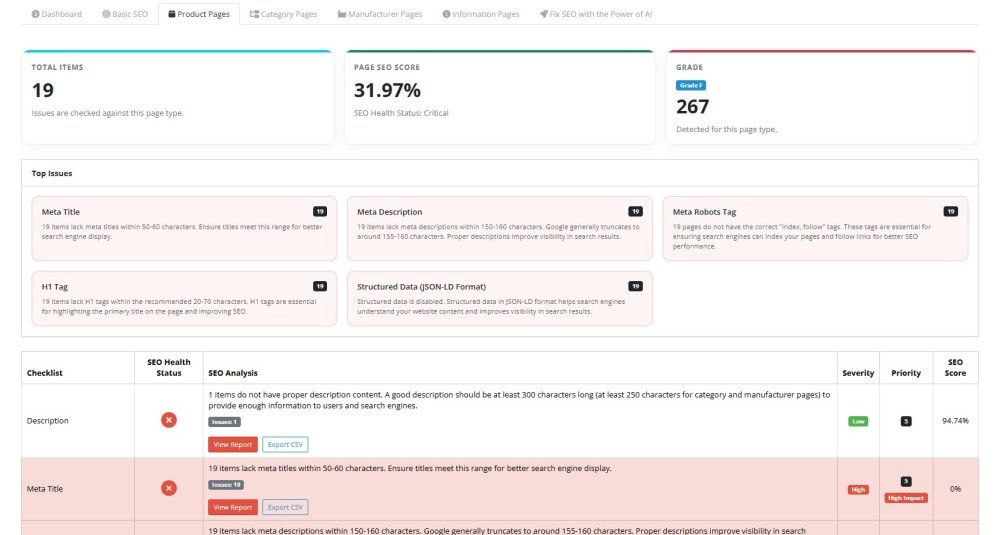Open the Manufacturer Pages tab
This screenshot has height=535, width=1000.
point(380,15)
